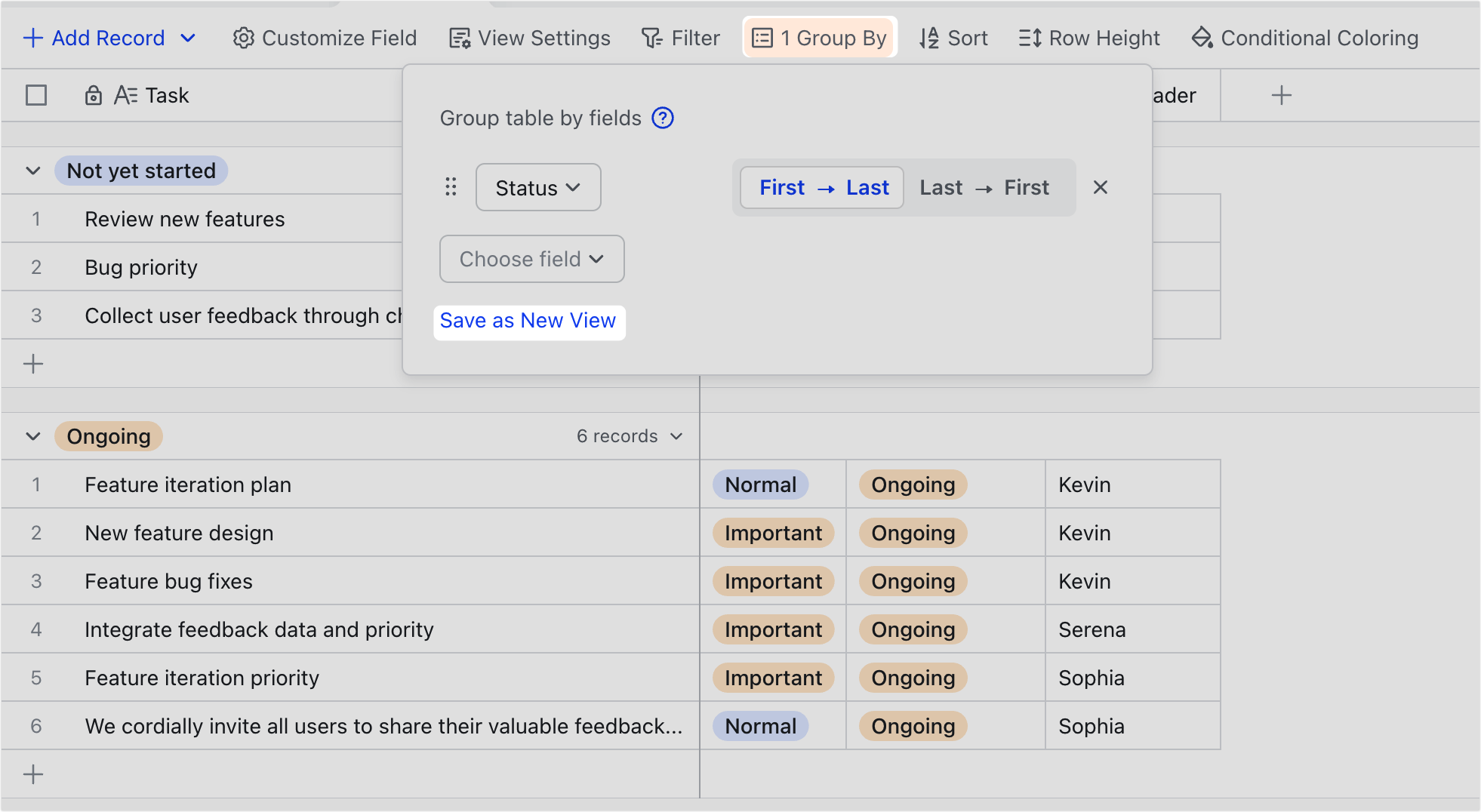
Task: Open the Add Record dropdown arrow
Action: point(189,38)
